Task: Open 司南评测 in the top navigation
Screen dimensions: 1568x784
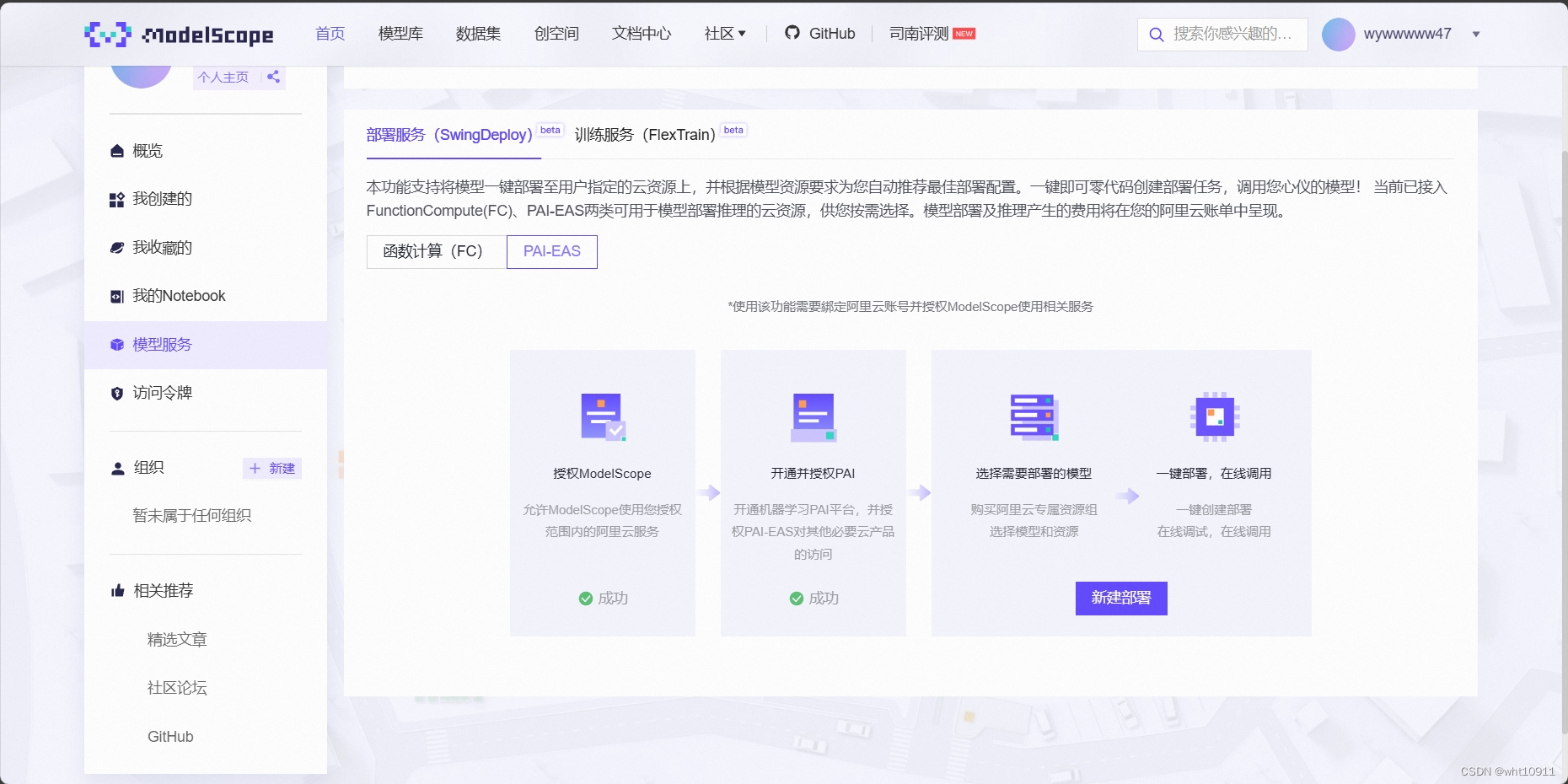Action: (x=919, y=34)
